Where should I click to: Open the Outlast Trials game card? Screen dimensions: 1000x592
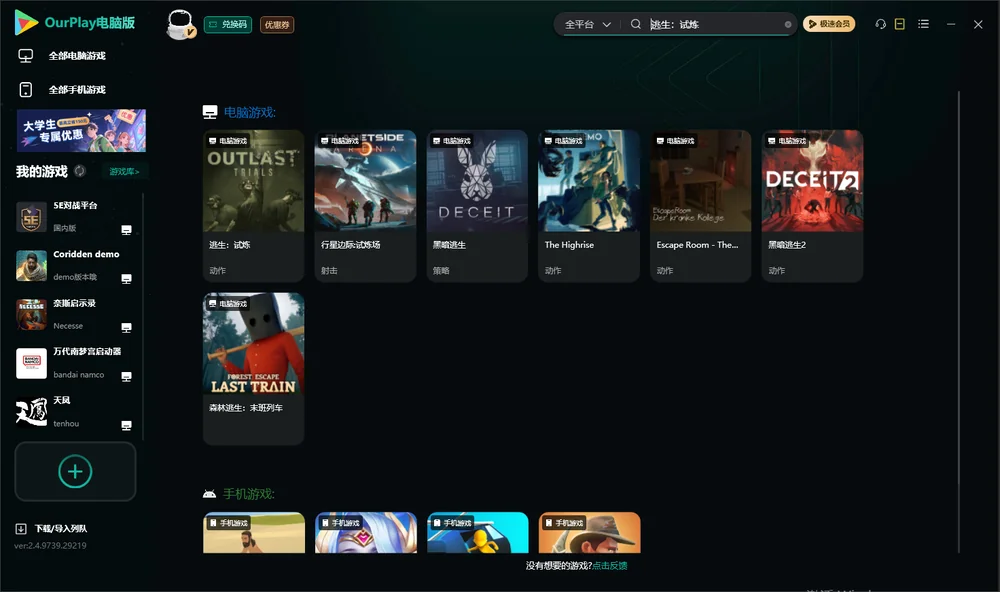[x=253, y=205]
